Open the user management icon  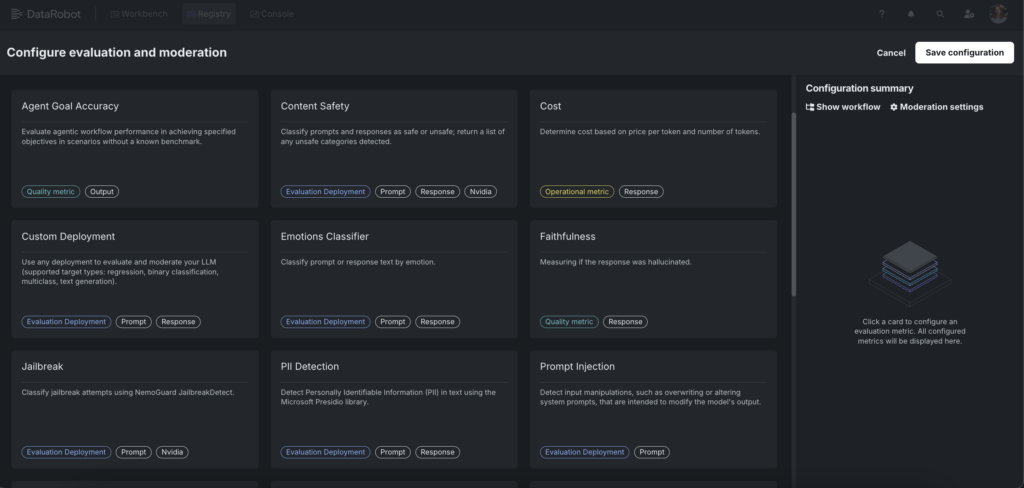(x=968, y=14)
